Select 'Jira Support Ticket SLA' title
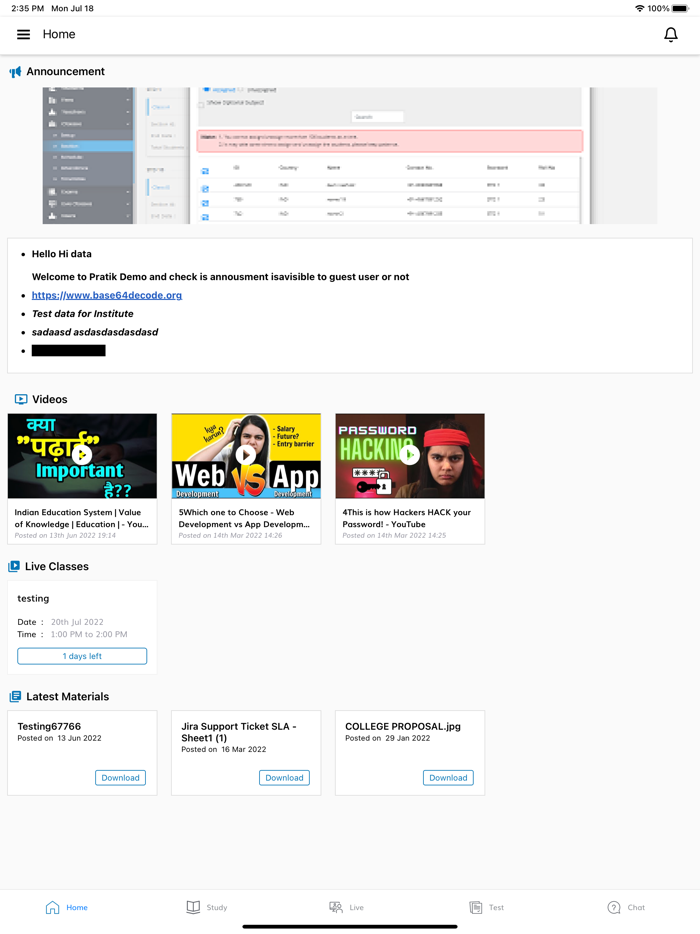The width and height of the screenshot is (700, 934). 239,732
